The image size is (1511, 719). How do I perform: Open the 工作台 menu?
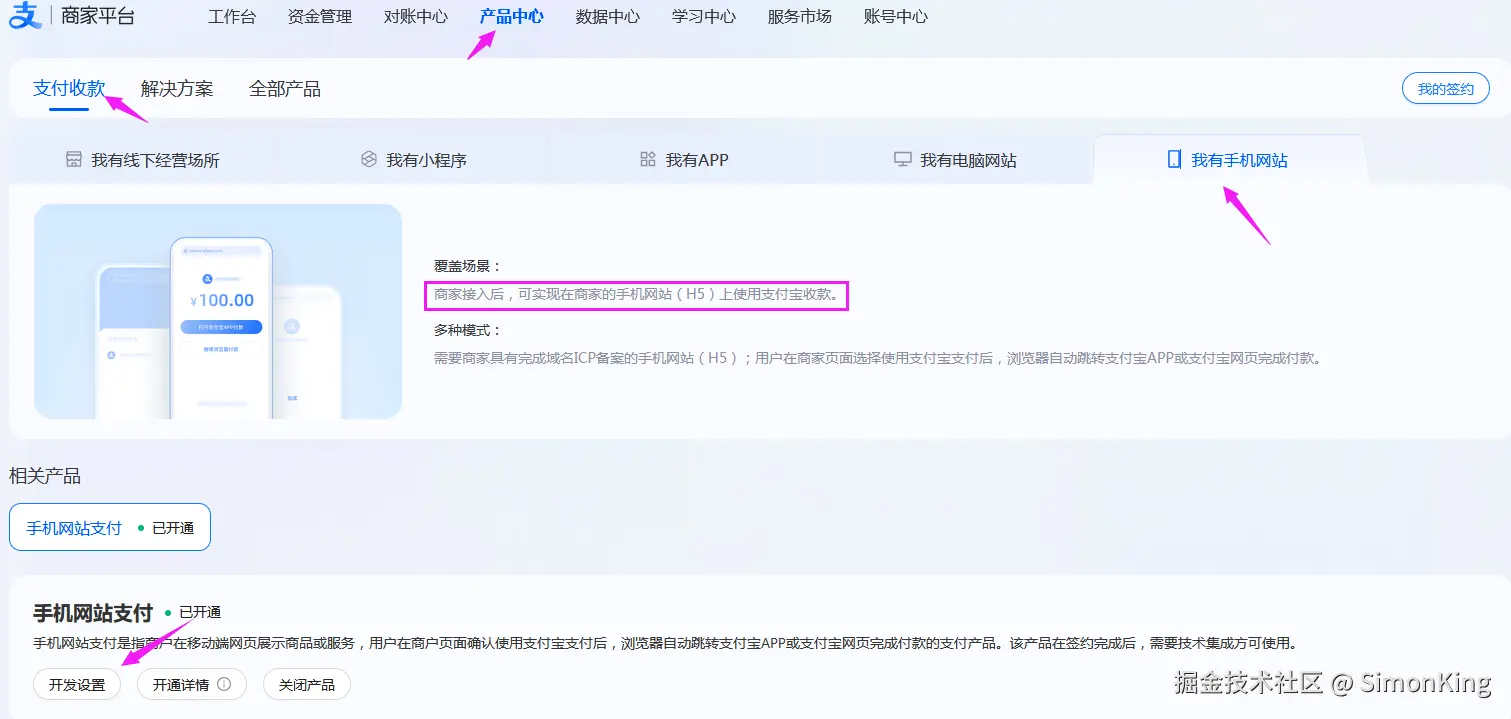(x=232, y=16)
